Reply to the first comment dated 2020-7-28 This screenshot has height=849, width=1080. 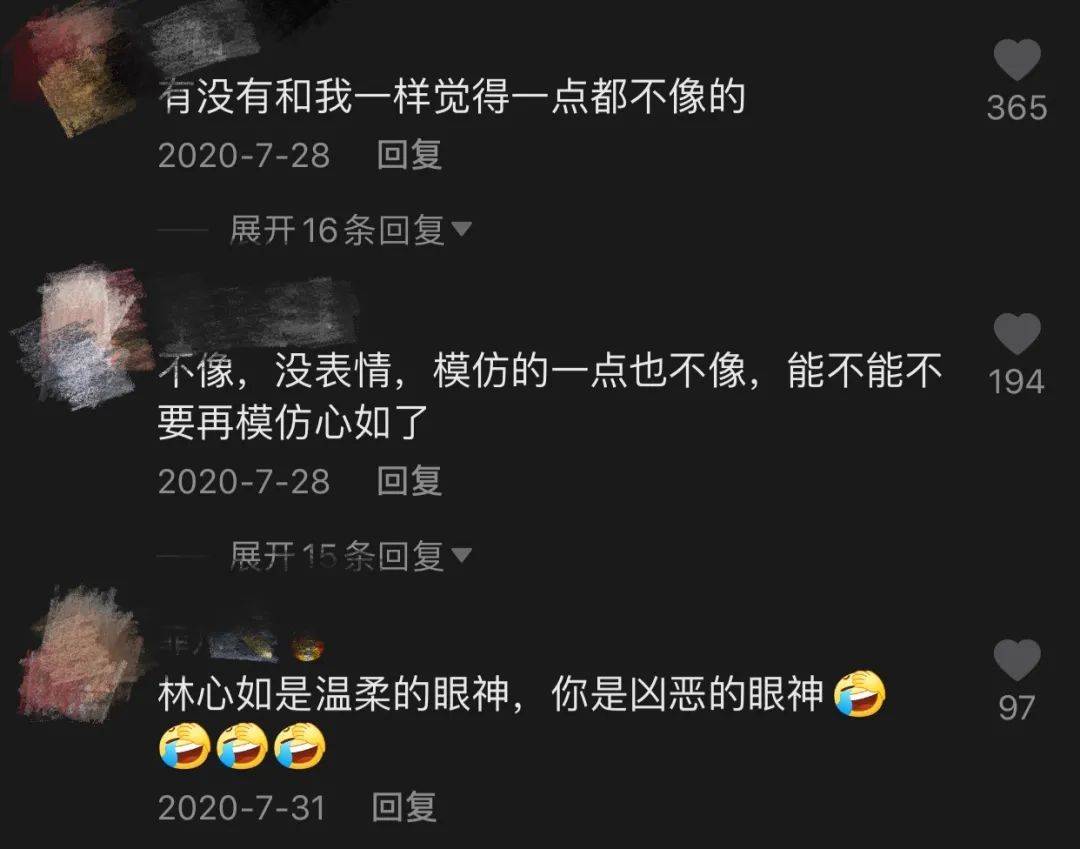(x=409, y=154)
